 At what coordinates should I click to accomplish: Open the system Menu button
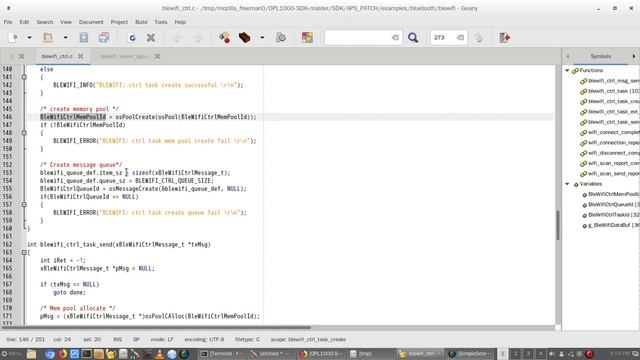tap(11, 354)
